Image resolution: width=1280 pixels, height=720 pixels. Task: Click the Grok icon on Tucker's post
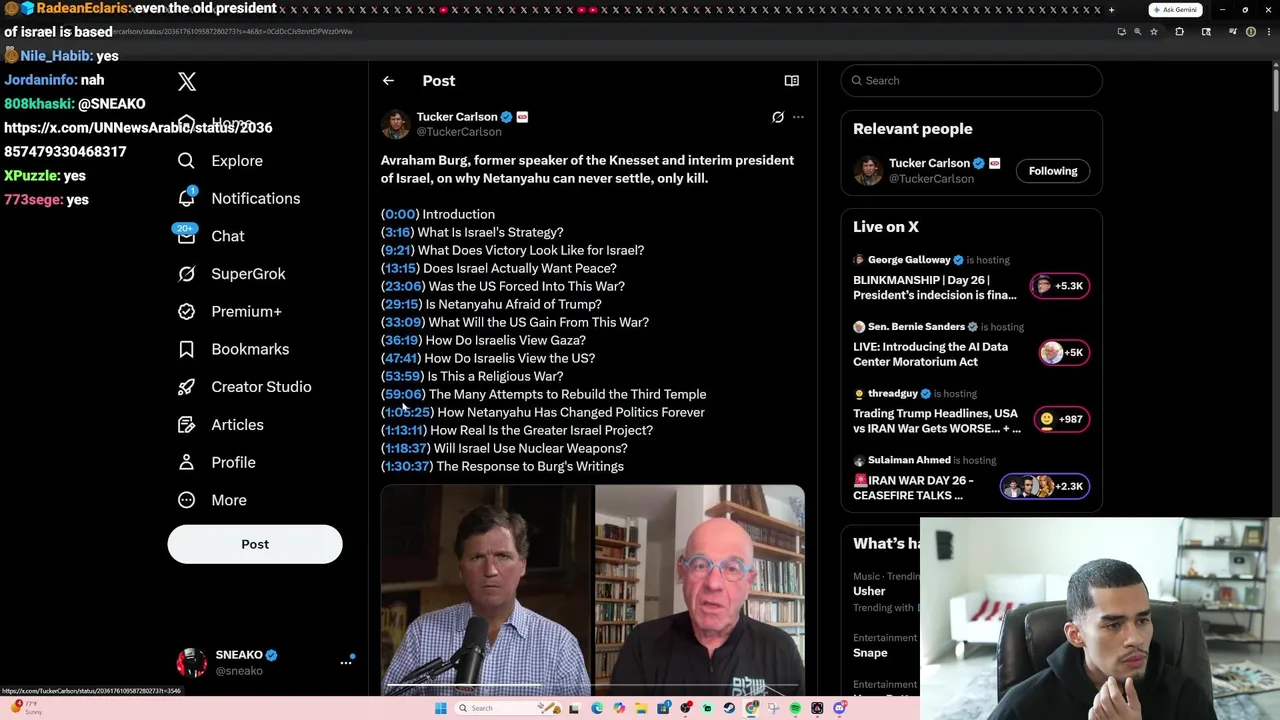pos(777,117)
